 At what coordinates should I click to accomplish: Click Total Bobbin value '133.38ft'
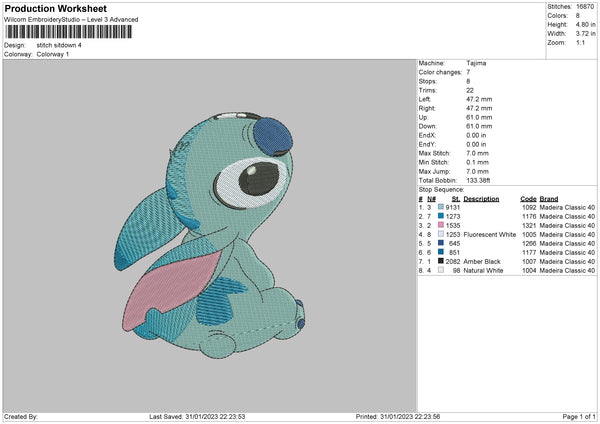pyautogui.click(x=478, y=180)
